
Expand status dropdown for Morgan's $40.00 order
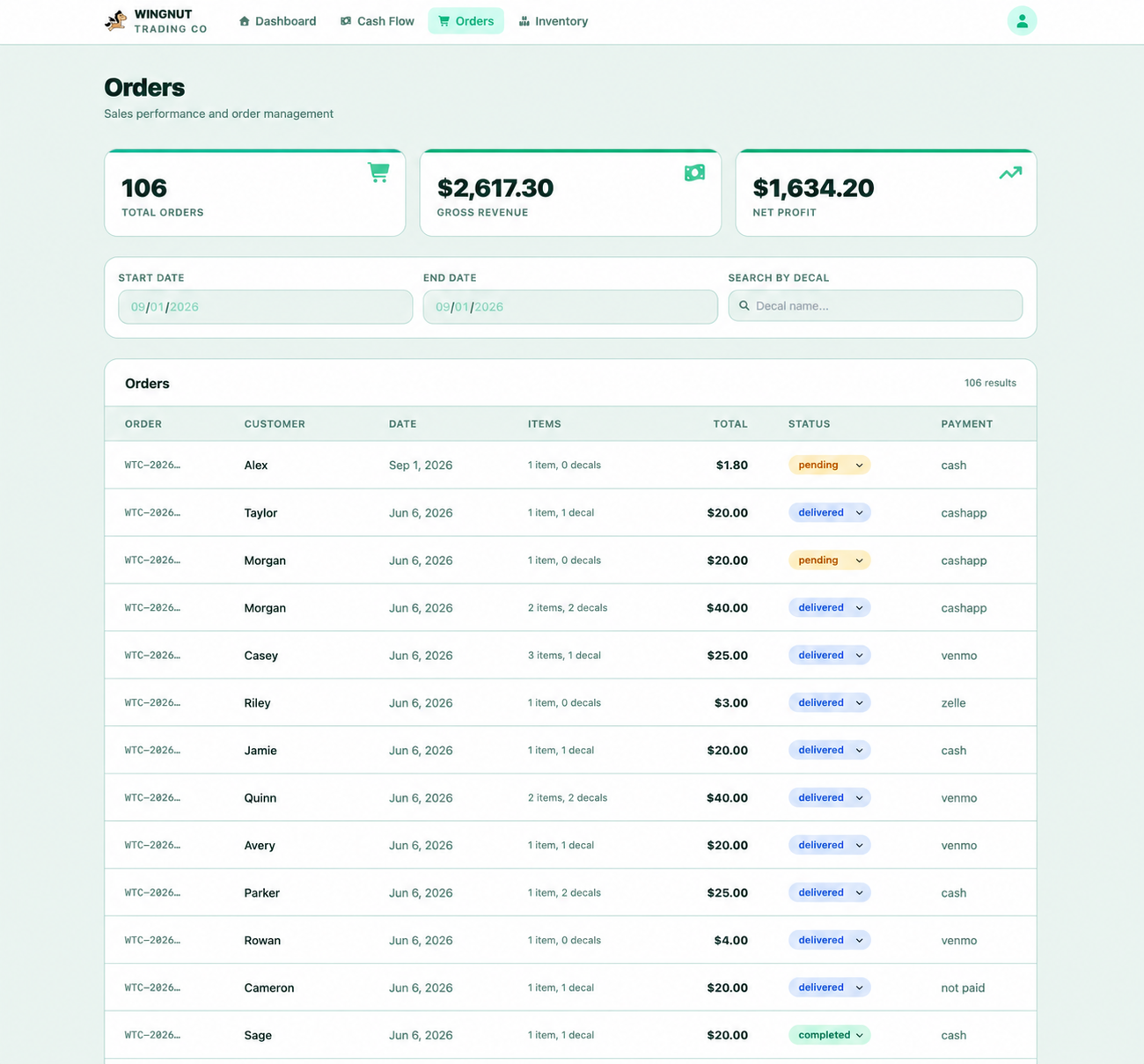pyautogui.click(x=829, y=607)
